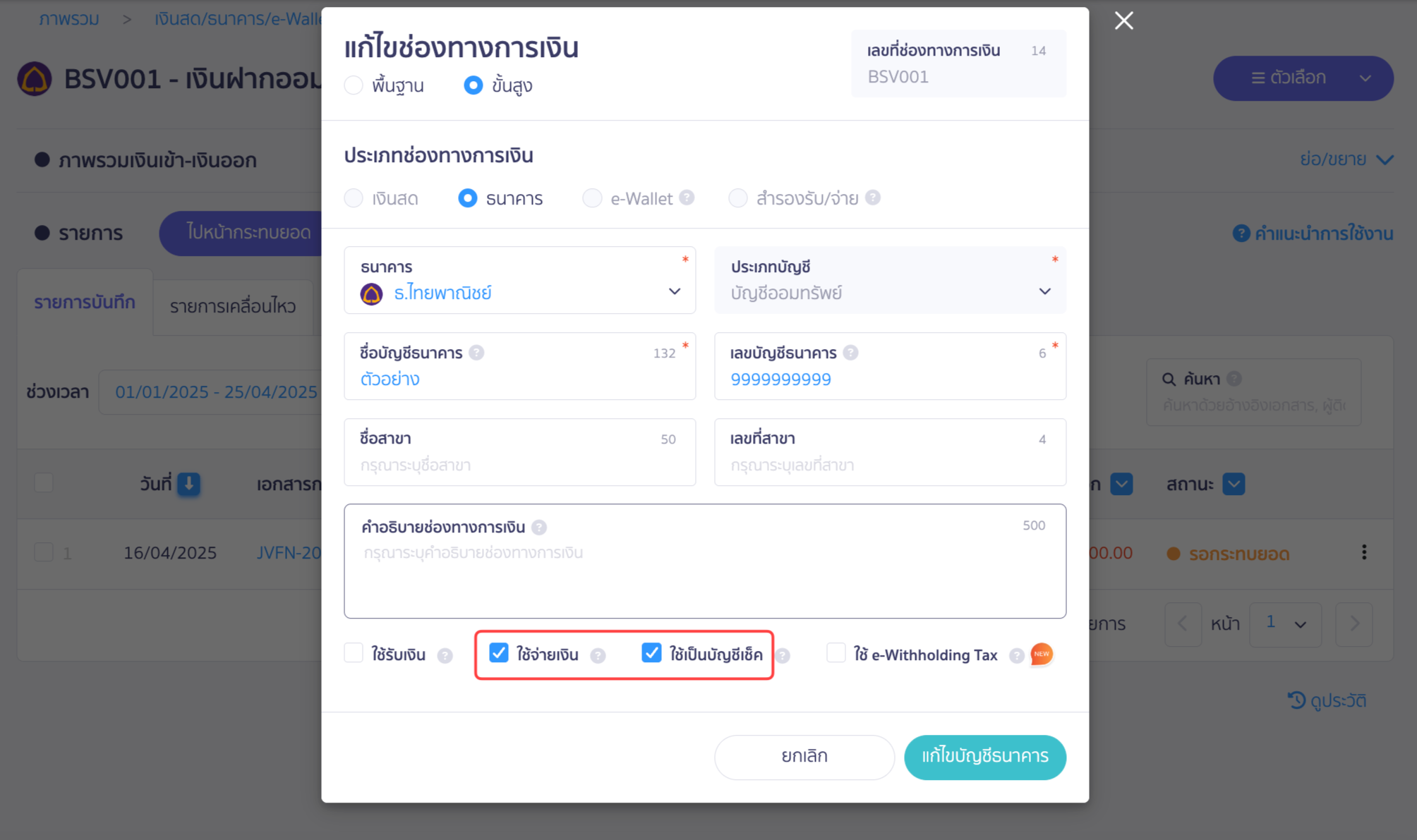
Task: Click help icon beside ชื่อบัญชีธนาคาร label
Action: pyautogui.click(x=476, y=353)
